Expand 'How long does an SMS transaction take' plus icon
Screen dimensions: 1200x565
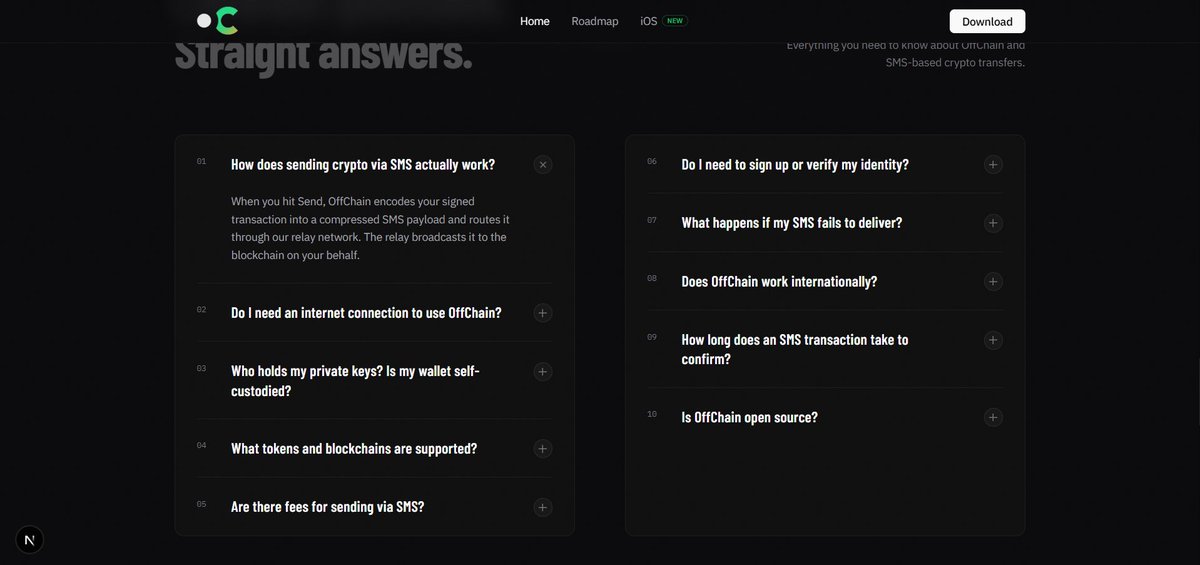click(993, 340)
